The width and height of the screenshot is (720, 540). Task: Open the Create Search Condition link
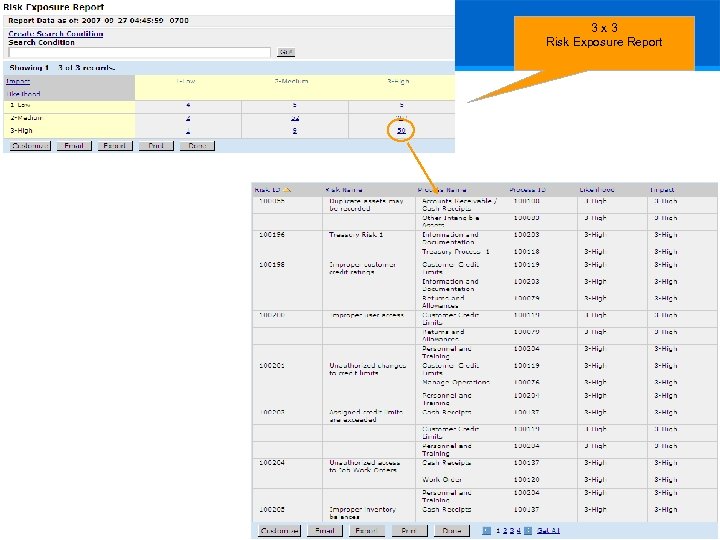(x=56, y=34)
